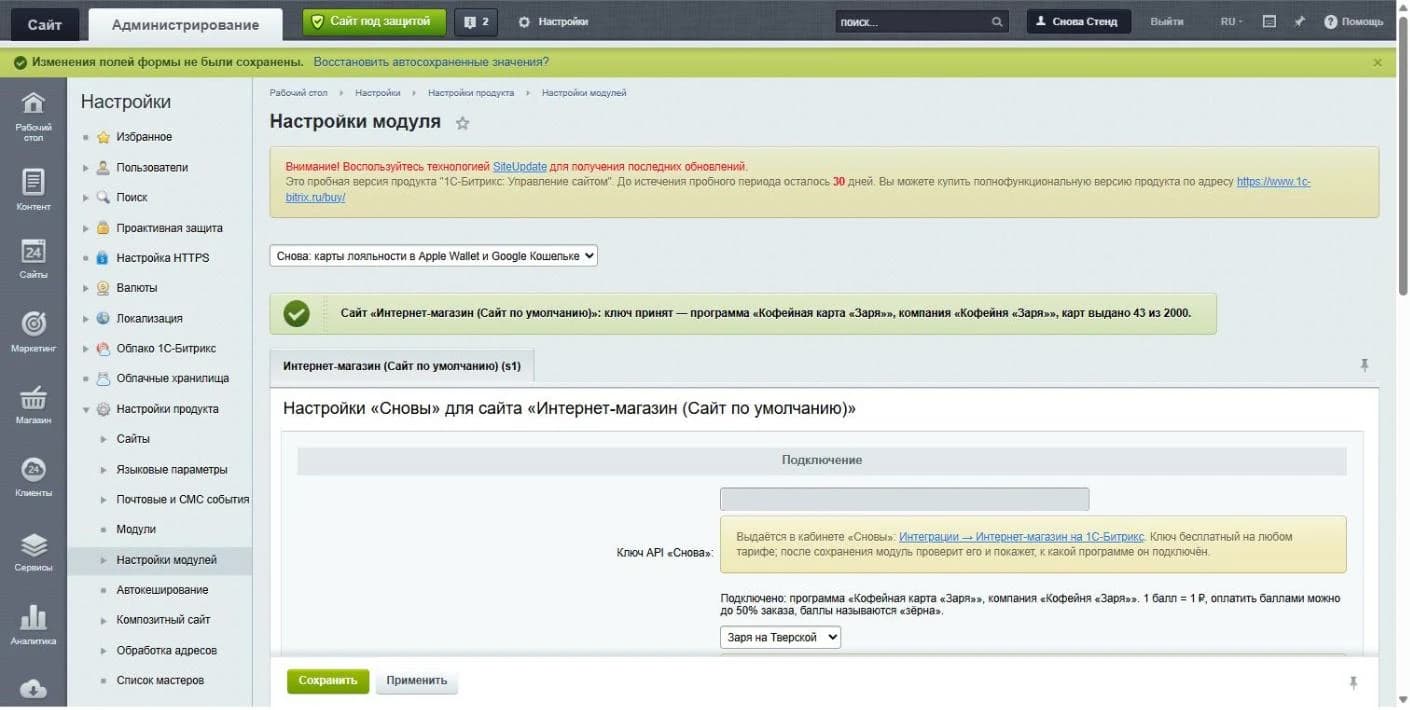
Task: Click the pin icon in top bar
Action: [x=1299, y=21]
